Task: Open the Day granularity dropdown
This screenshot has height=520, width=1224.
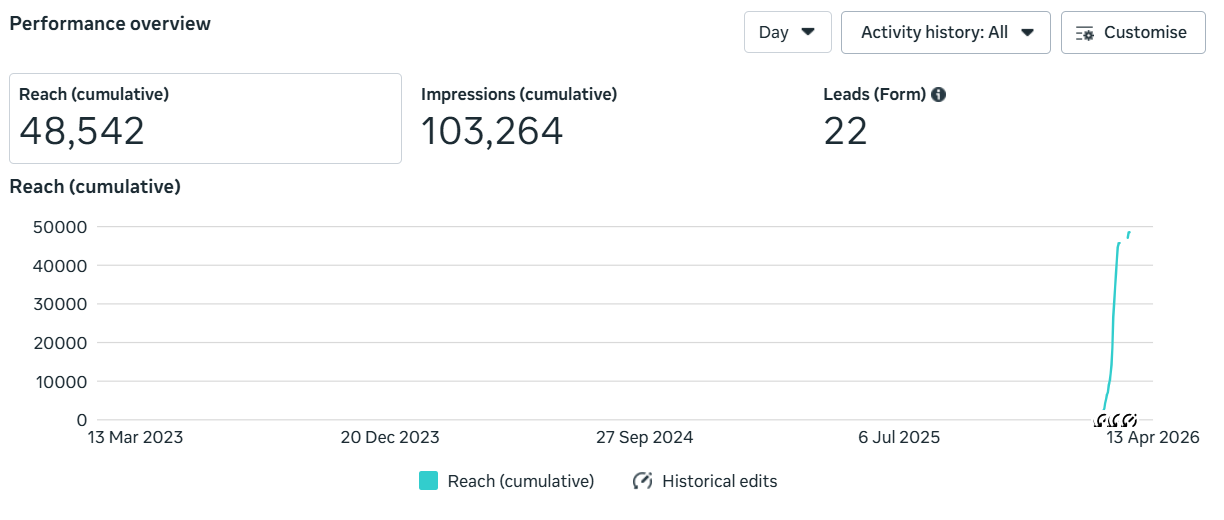Action: click(x=787, y=32)
